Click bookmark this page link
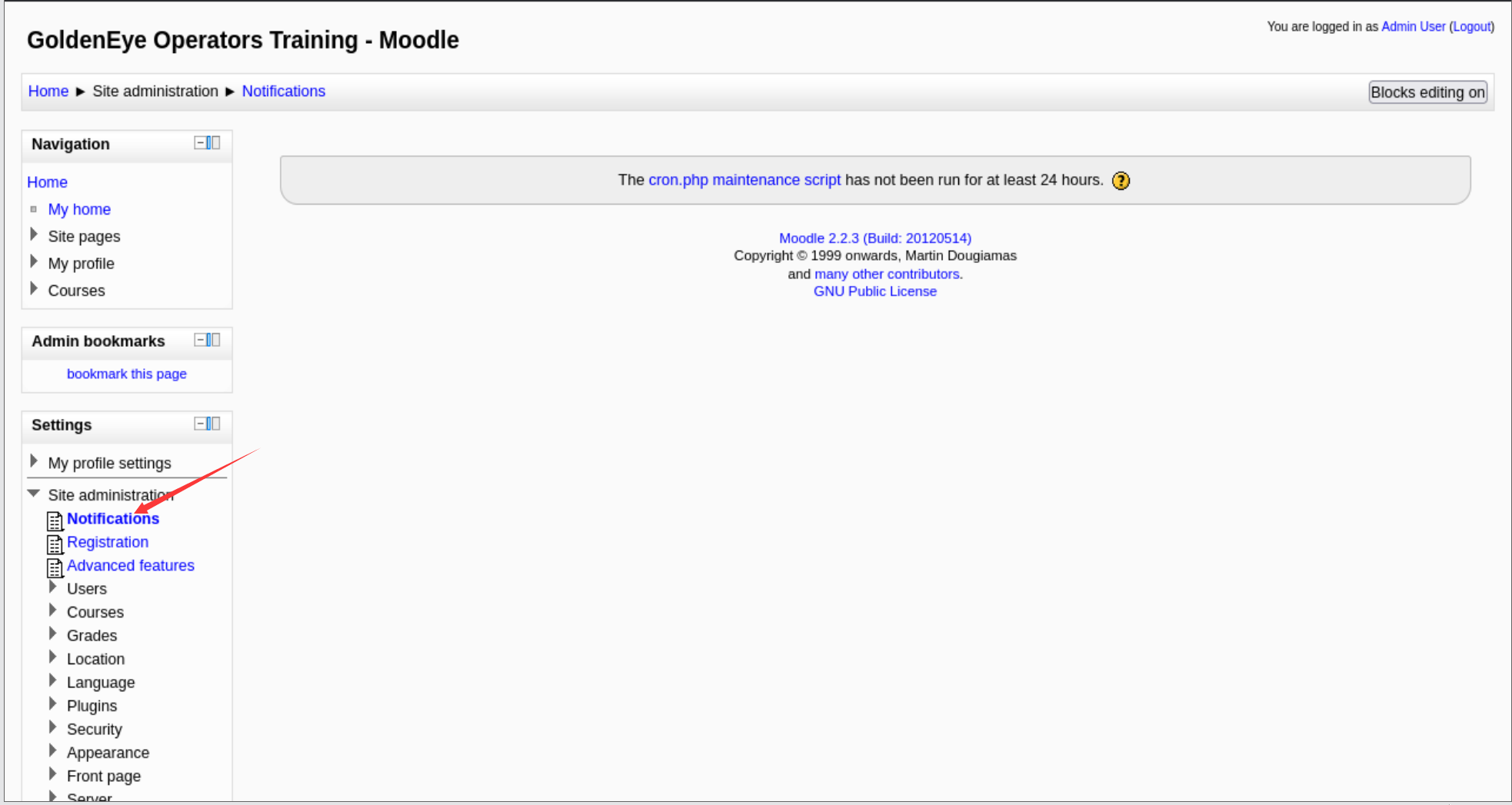The width and height of the screenshot is (1512, 805). tap(127, 374)
